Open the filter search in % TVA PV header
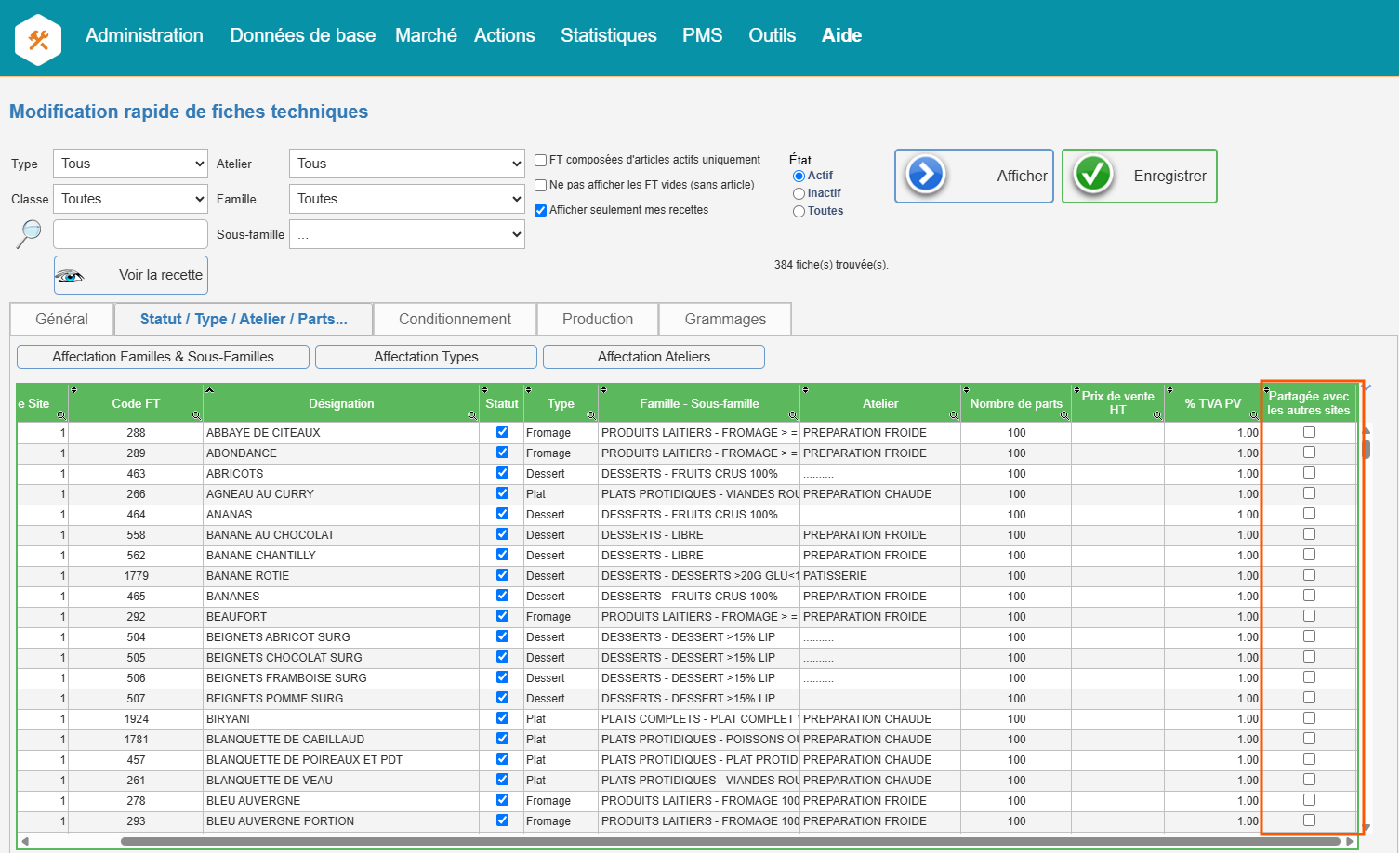 (1254, 415)
